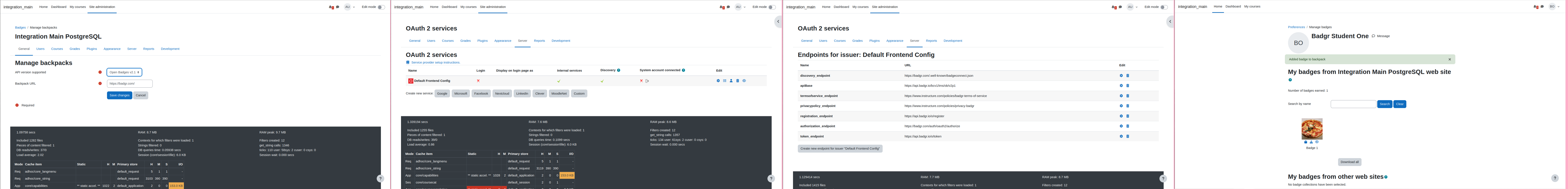The height and width of the screenshot is (189, 1568).
Task: Open Preferences breadcrumb link
Action: click(x=1297, y=27)
